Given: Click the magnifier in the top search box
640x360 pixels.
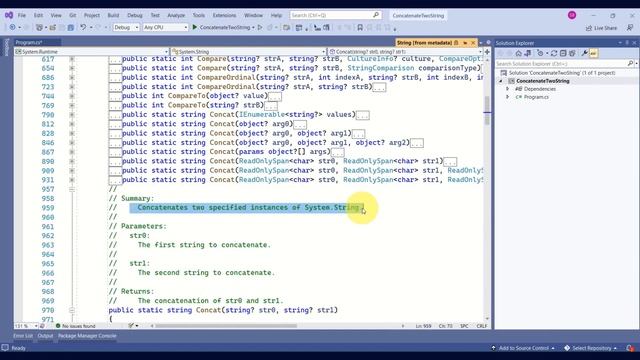Looking at the screenshot, I should [x=376, y=15].
